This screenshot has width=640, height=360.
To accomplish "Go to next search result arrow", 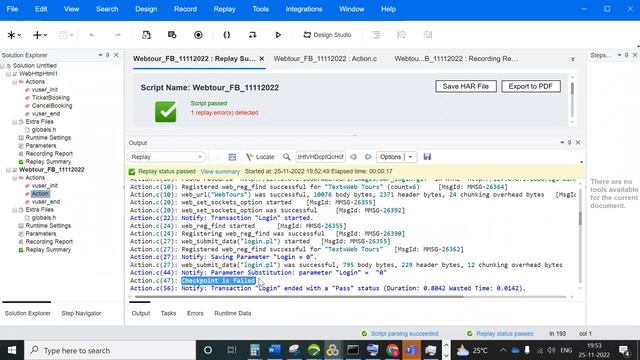I will [x=368, y=157].
